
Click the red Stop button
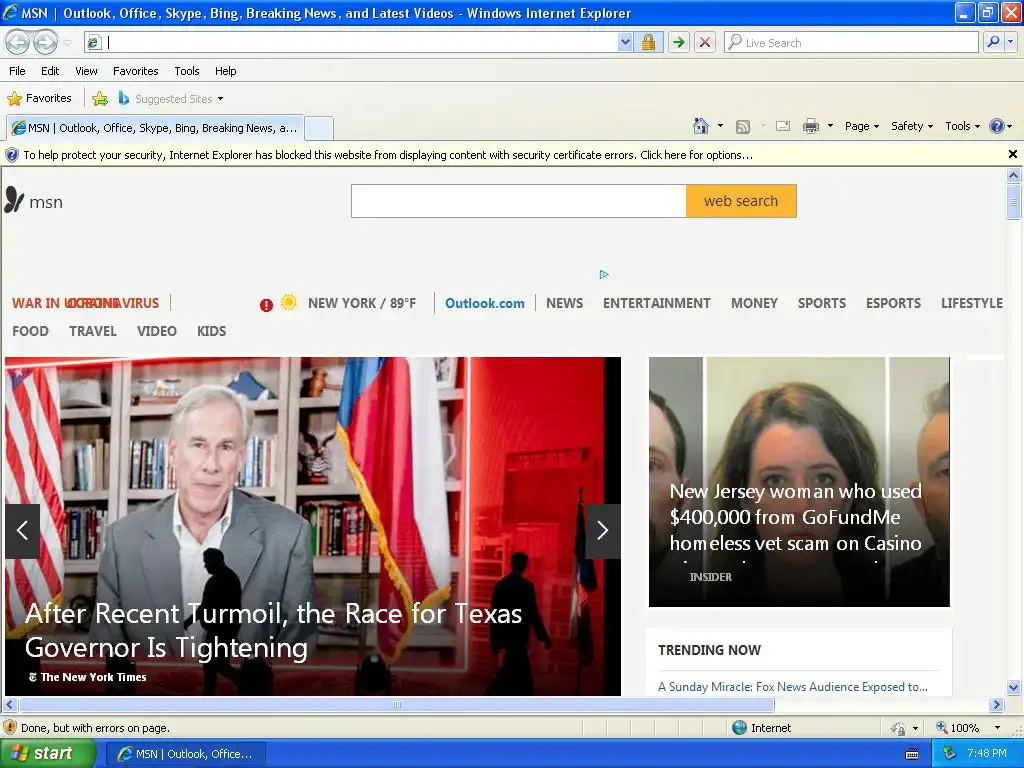coord(705,42)
